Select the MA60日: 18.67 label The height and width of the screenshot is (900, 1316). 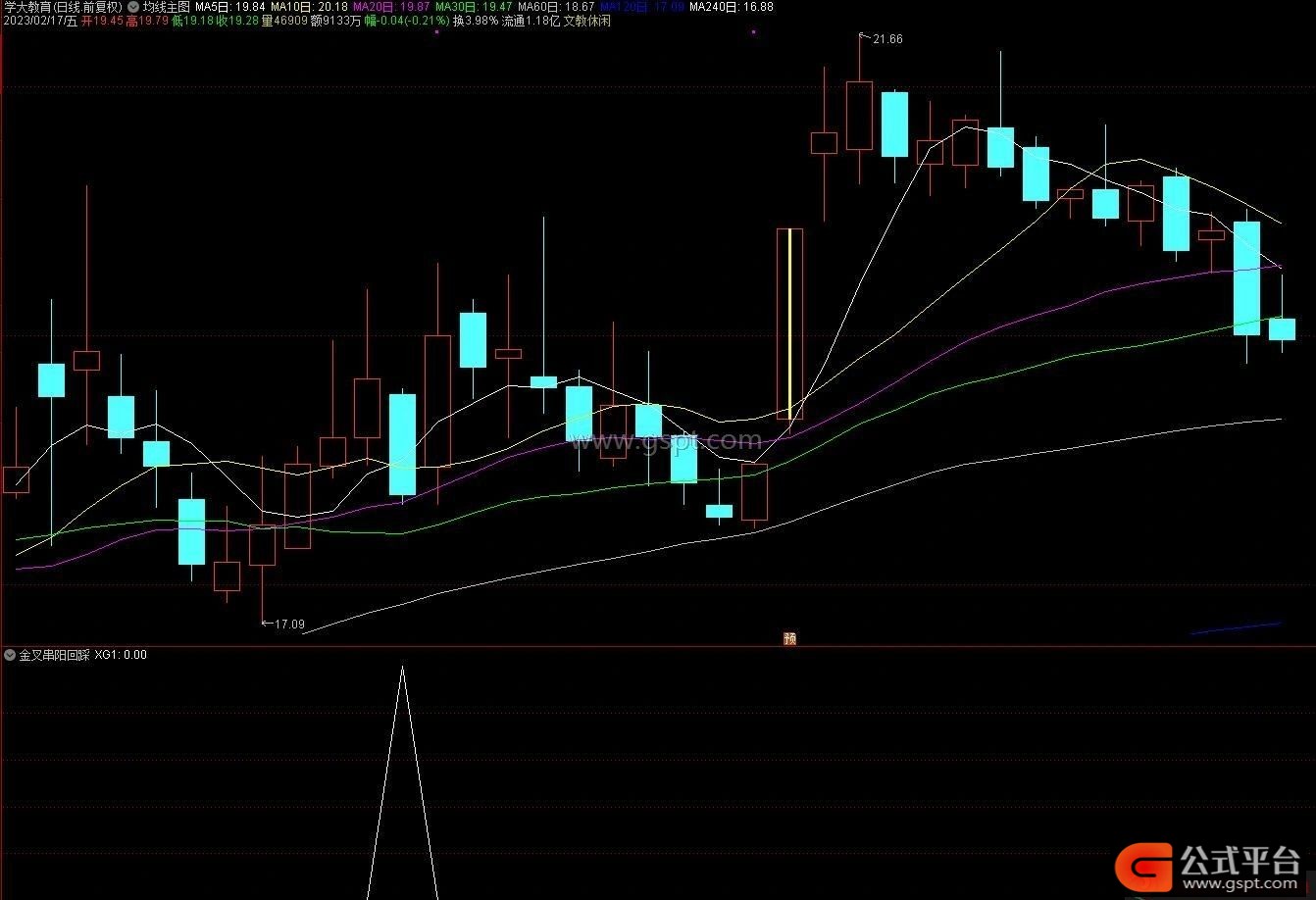(556, 7)
